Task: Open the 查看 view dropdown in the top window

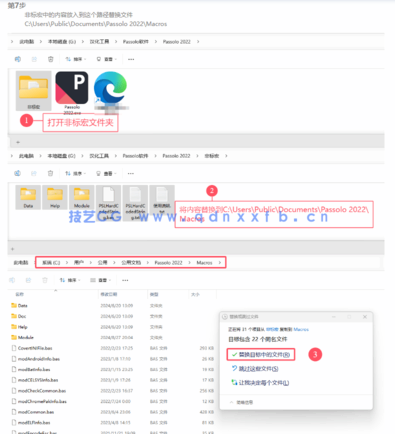Action: 107,59
